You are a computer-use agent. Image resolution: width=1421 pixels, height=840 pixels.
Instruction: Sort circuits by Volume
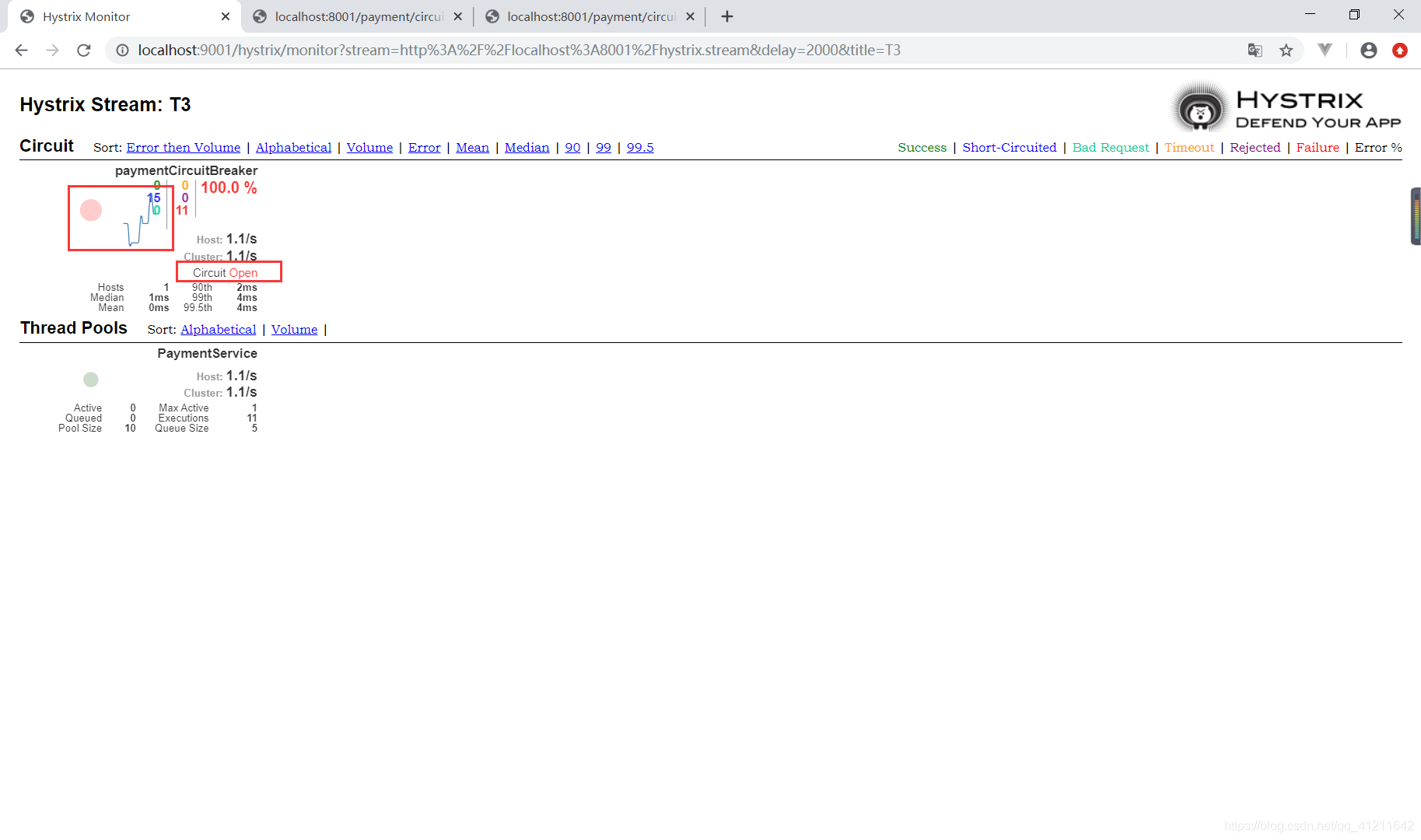pos(369,148)
